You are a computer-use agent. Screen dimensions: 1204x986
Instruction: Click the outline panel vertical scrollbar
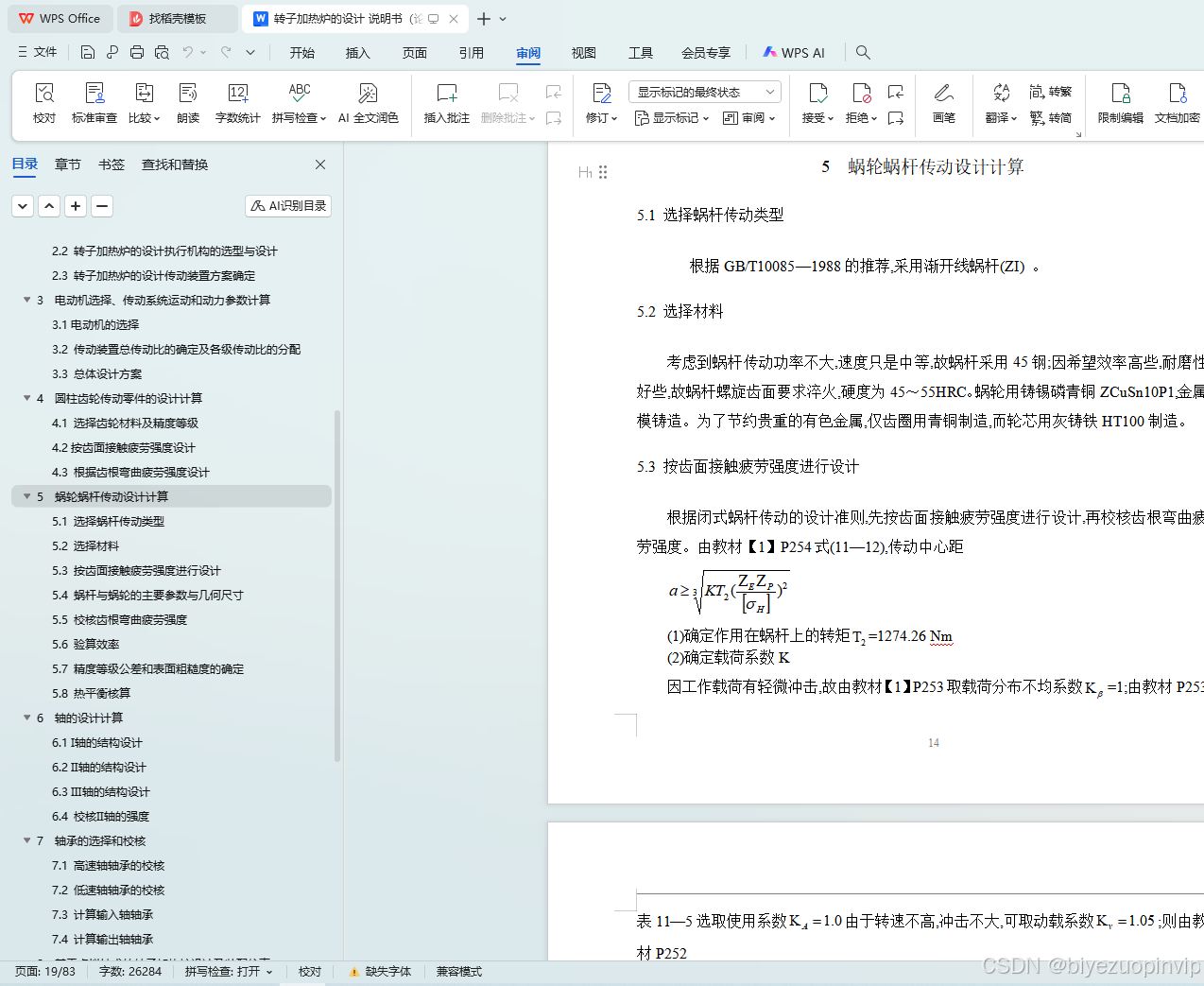pyautogui.click(x=337, y=586)
